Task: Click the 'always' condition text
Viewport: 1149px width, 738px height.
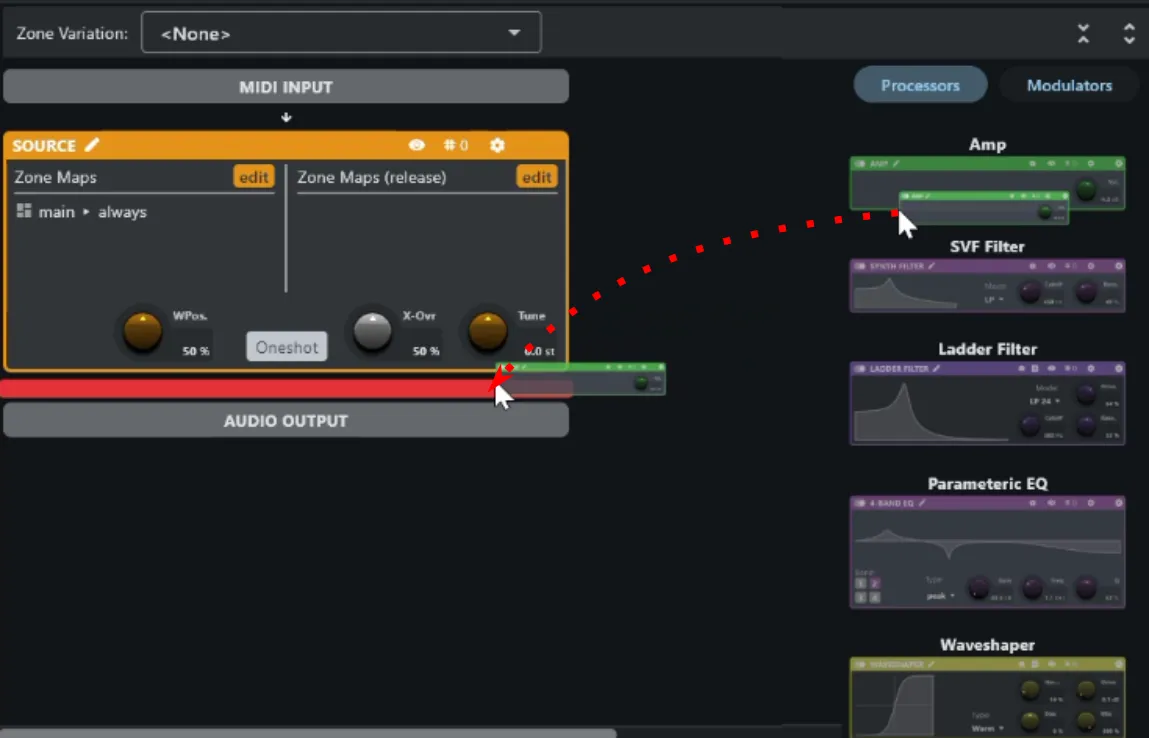Action: click(122, 212)
